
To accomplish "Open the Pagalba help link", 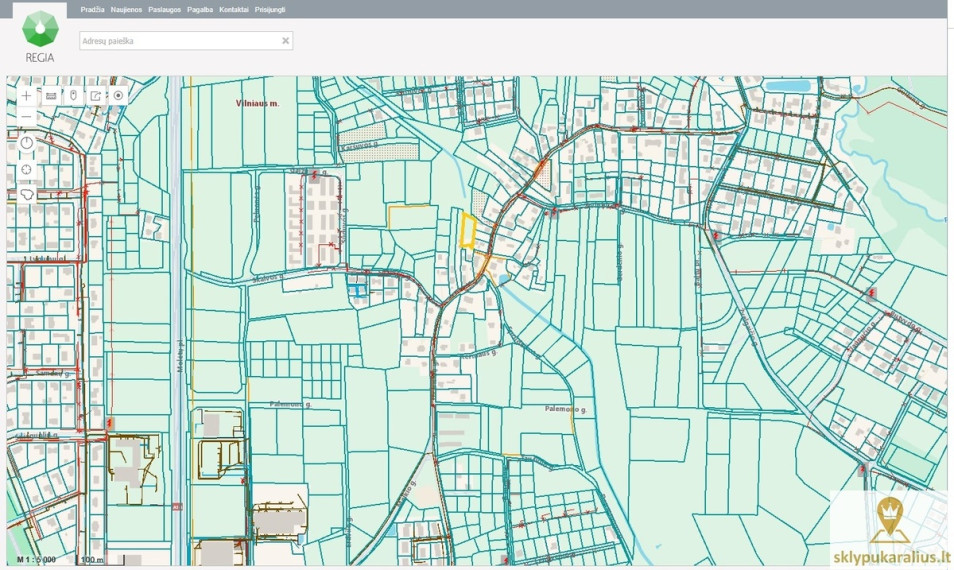I will [x=200, y=10].
